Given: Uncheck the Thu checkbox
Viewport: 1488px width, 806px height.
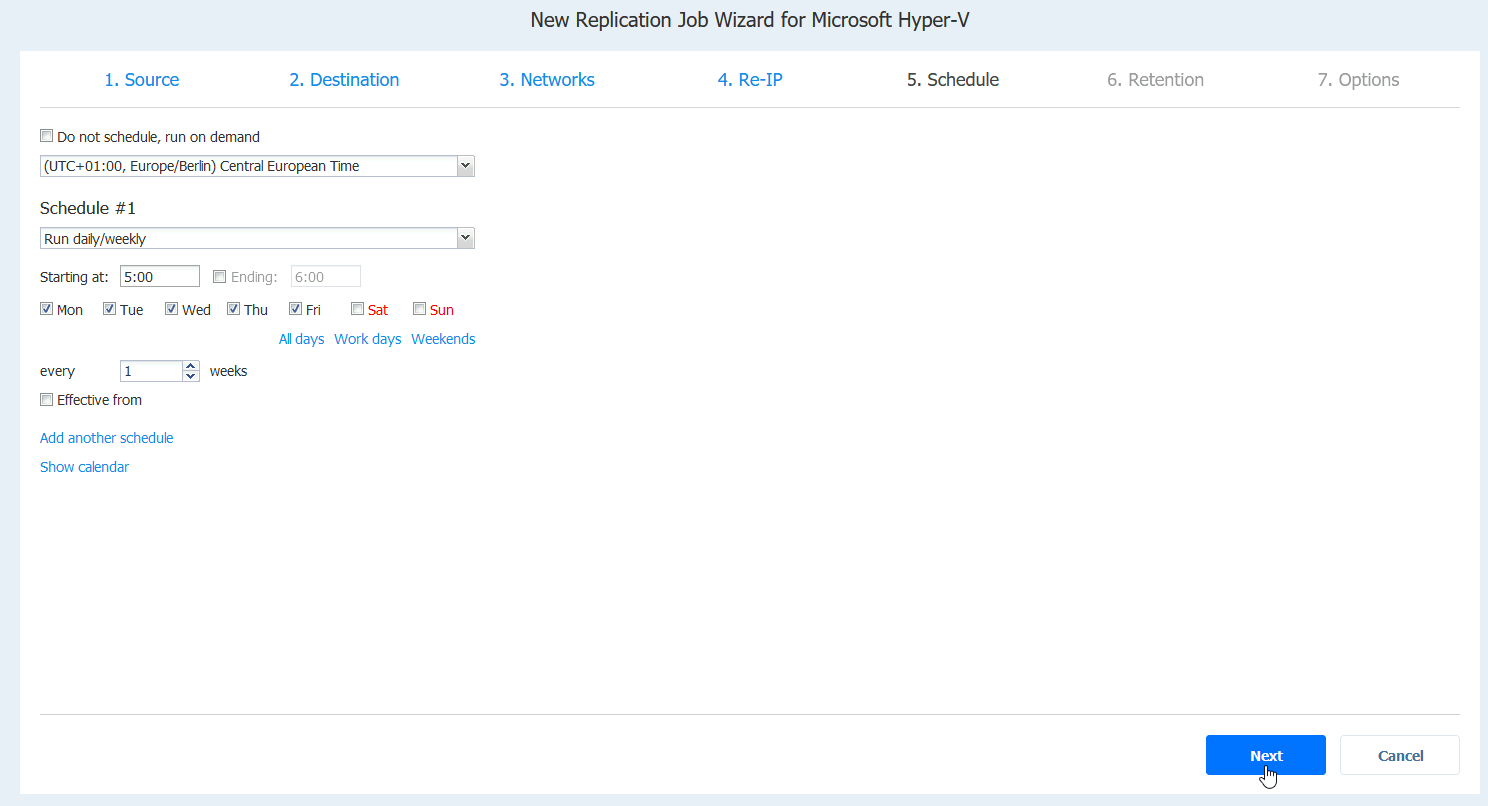Looking at the screenshot, I should click(x=233, y=309).
